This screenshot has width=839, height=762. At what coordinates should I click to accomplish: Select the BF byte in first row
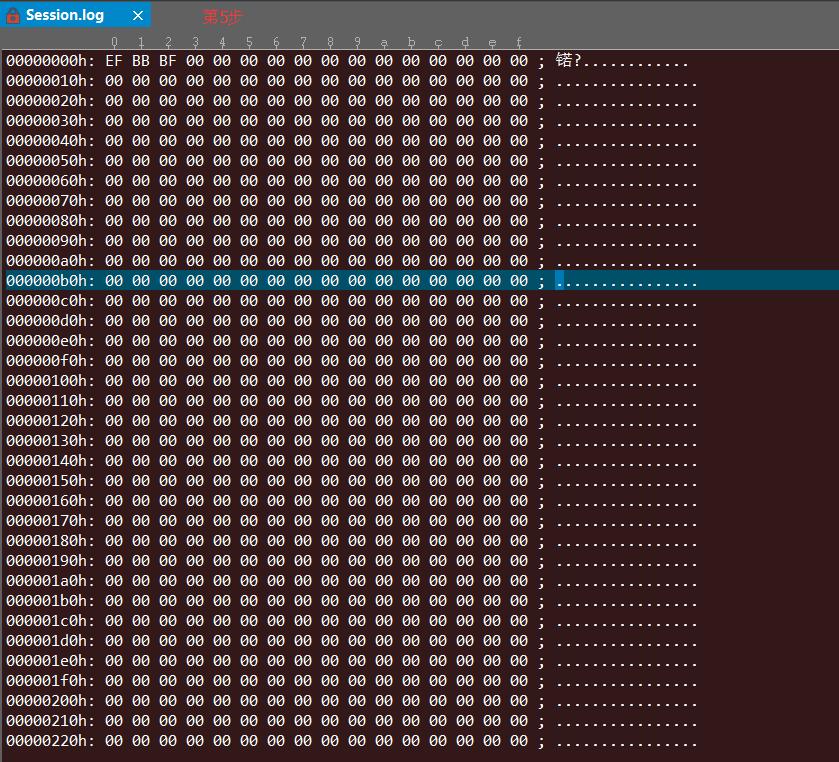(167, 60)
